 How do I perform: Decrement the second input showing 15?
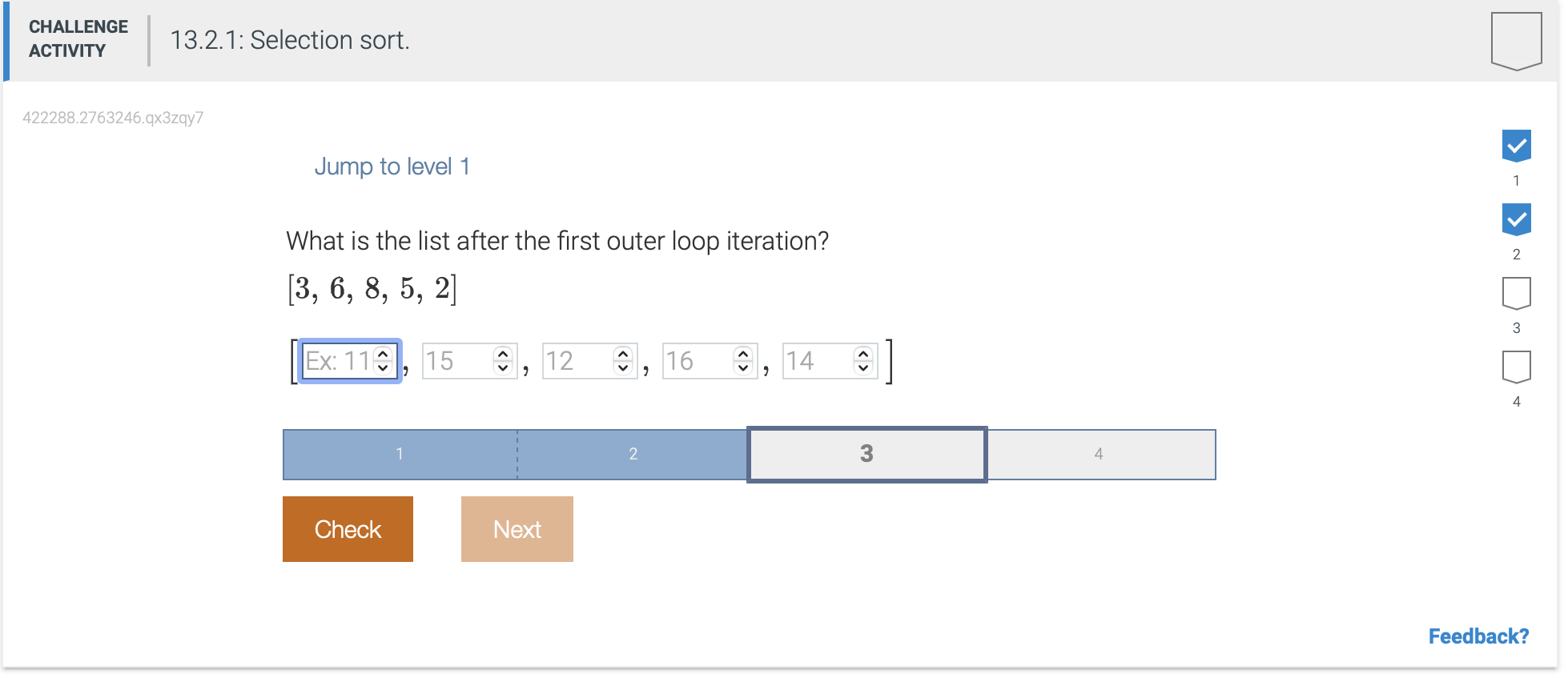pos(503,367)
